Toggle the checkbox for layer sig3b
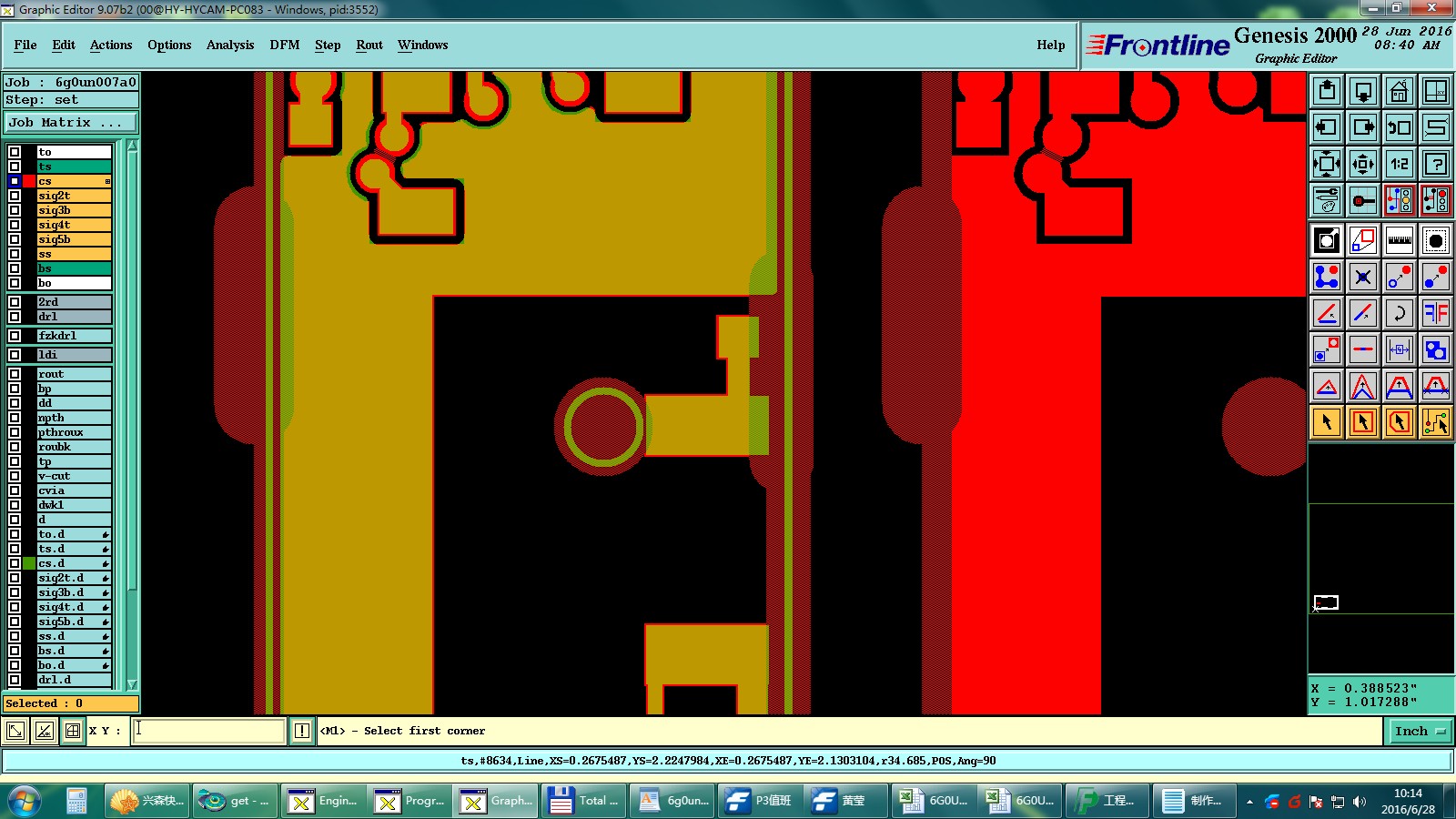The width and height of the screenshot is (1456, 819). [x=15, y=210]
